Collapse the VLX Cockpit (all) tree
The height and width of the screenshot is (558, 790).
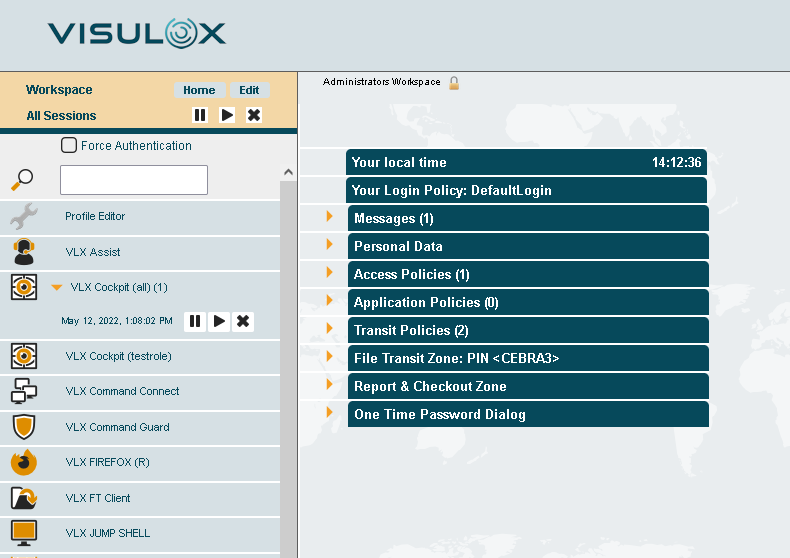[57, 288]
